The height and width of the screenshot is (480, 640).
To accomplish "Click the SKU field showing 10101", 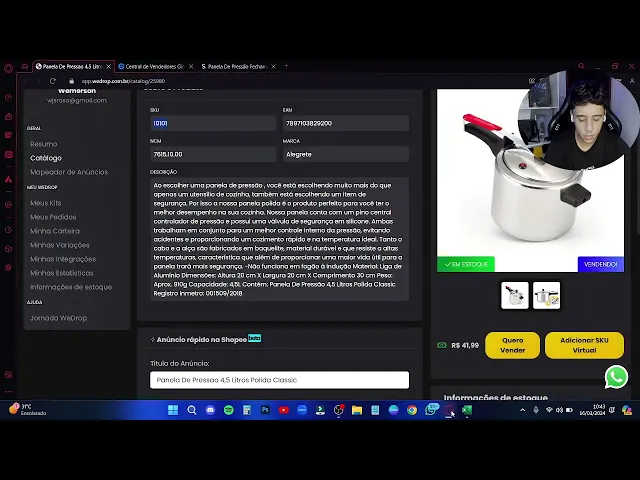I will (213, 123).
